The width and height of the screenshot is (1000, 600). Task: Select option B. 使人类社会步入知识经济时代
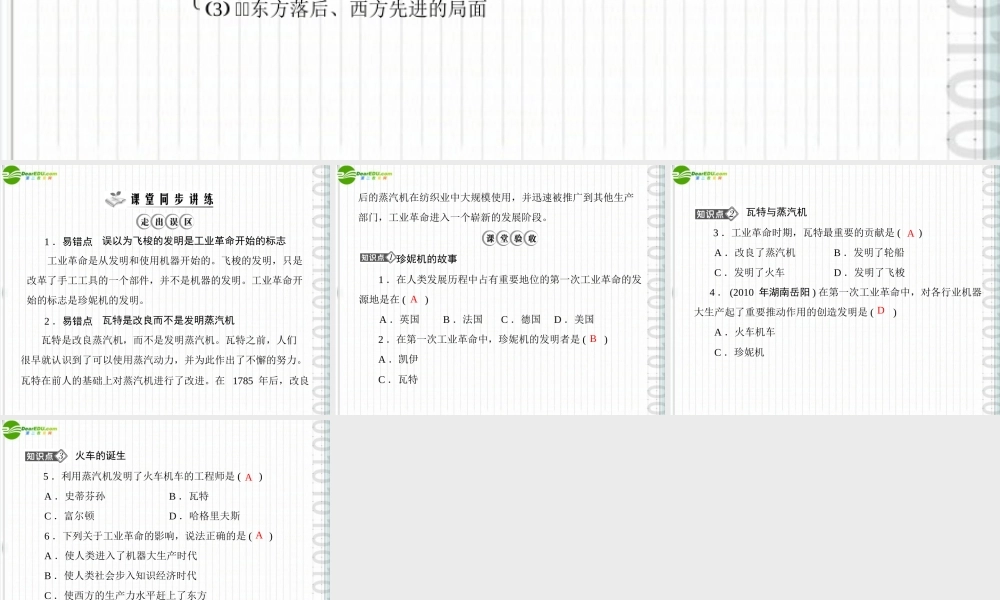[121, 575]
